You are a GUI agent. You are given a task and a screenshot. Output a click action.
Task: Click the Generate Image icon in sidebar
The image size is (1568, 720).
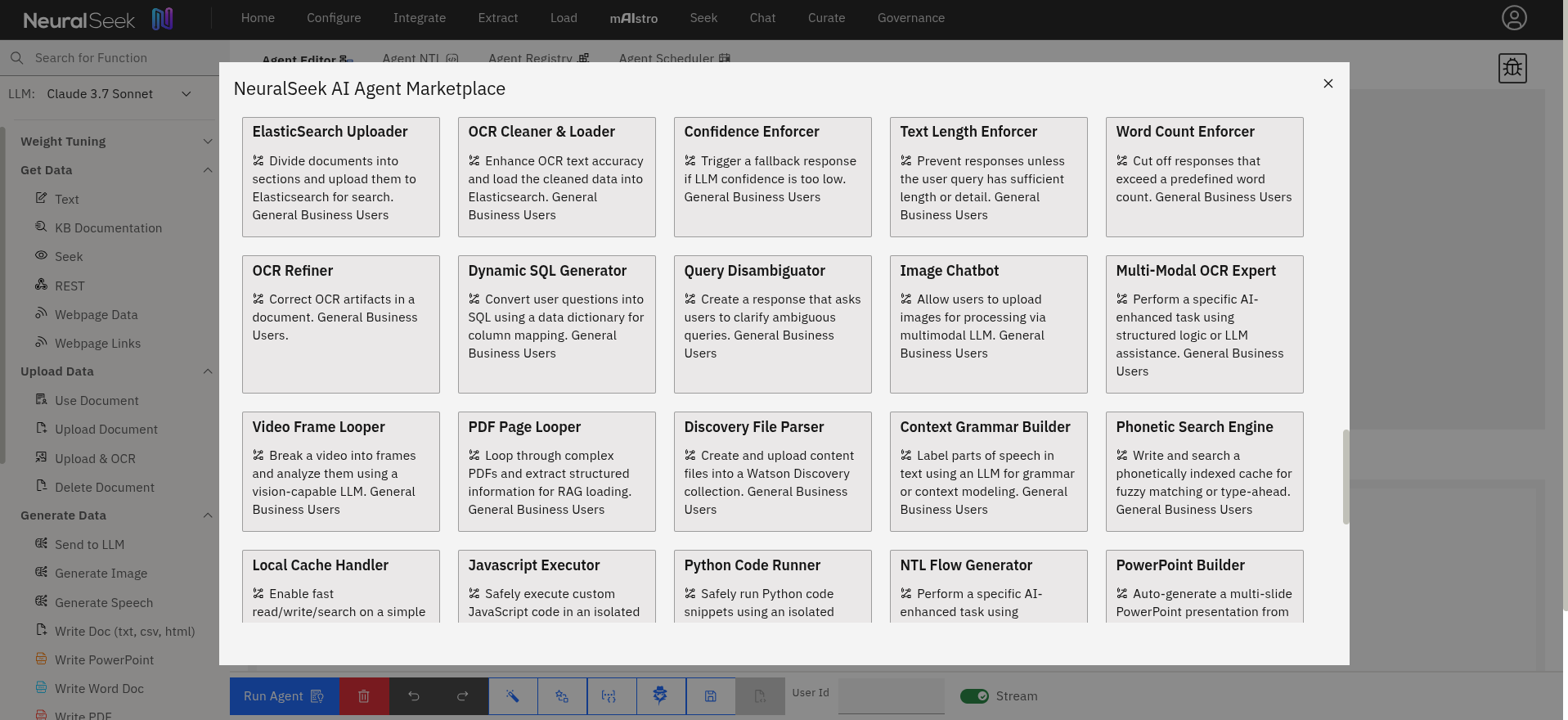(x=41, y=572)
